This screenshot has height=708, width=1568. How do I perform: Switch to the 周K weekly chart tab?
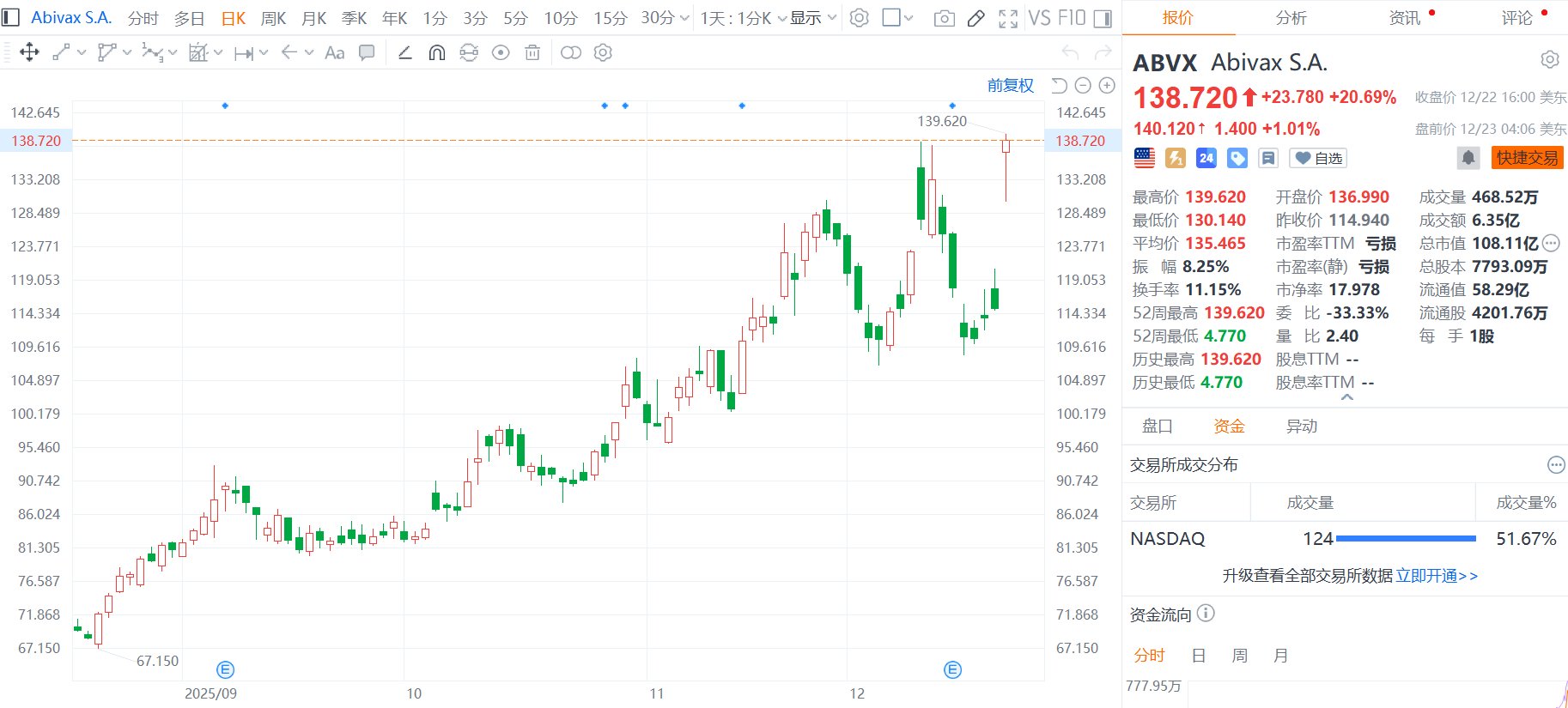coord(273,18)
